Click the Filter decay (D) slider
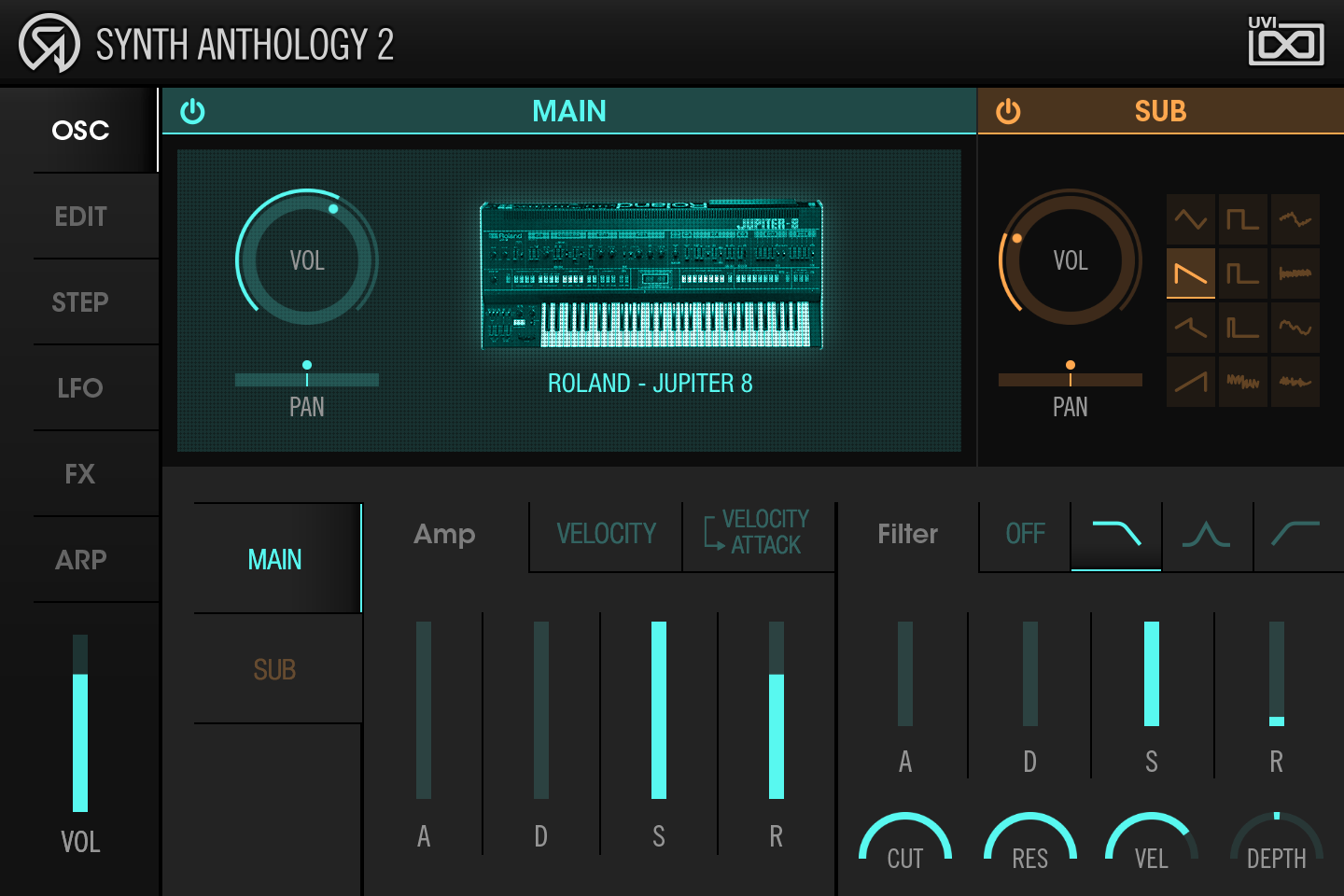The height and width of the screenshot is (896, 1344). (x=1030, y=674)
